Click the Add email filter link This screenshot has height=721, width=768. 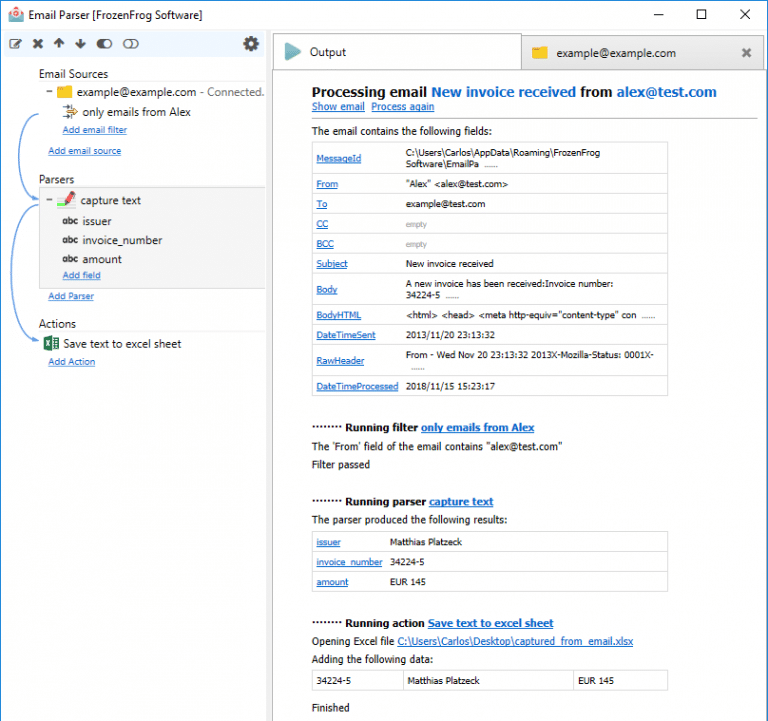coord(94,130)
